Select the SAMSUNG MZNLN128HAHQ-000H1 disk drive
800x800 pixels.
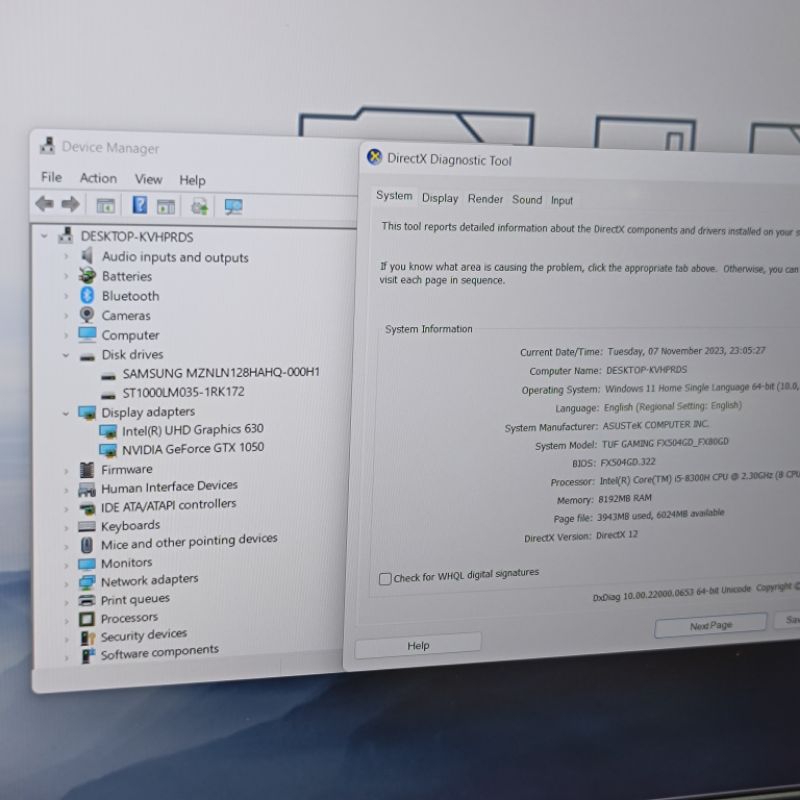pos(221,373)
